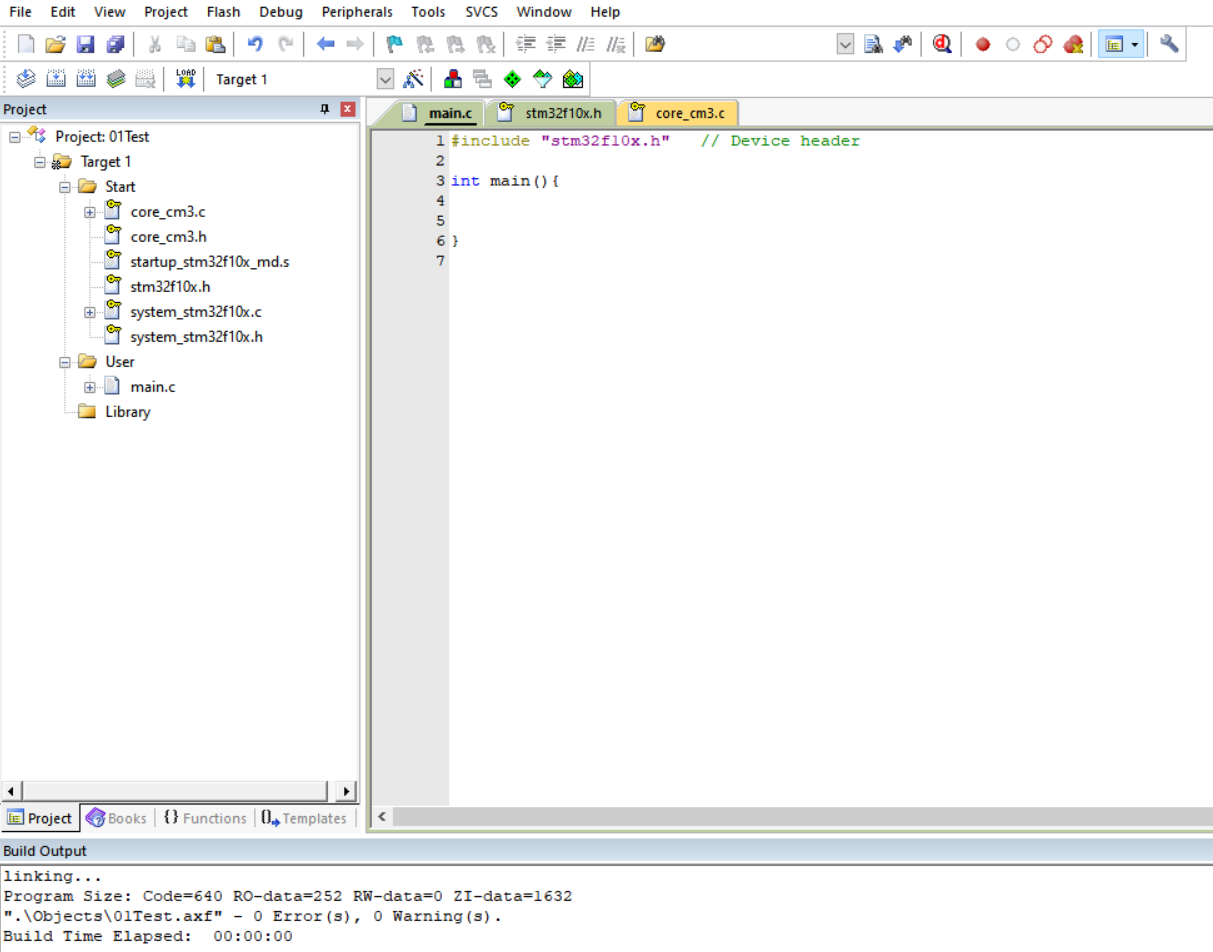Click the Save All icon
The width and height of the screenshot is (1213, 952).
[x=116, y=44]
